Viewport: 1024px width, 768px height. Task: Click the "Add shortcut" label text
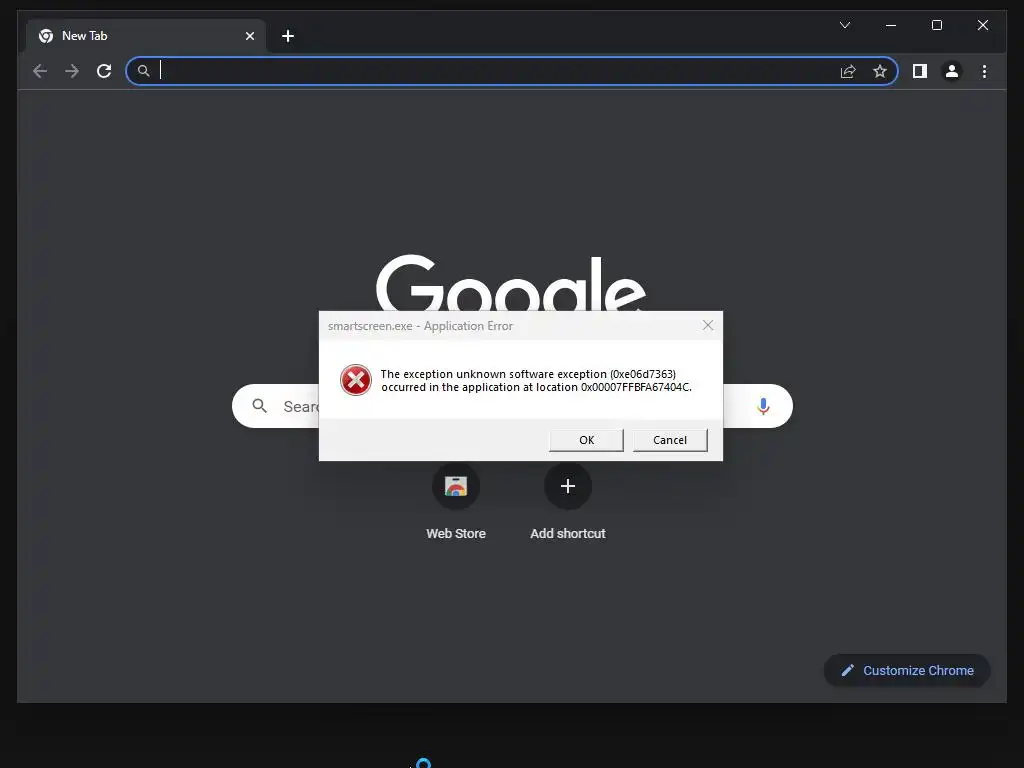(568, 534)
